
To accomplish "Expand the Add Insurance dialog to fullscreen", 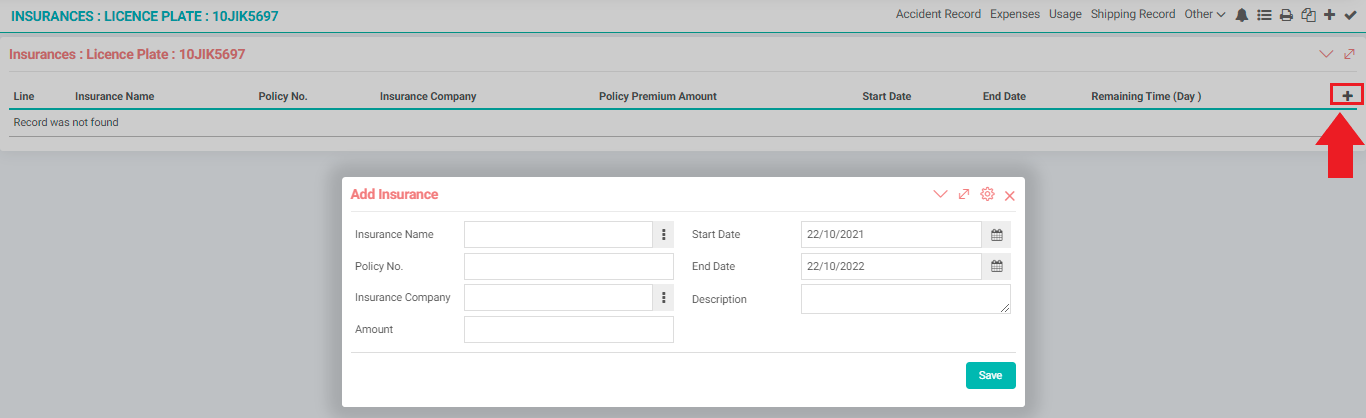I will coord(964,194).
